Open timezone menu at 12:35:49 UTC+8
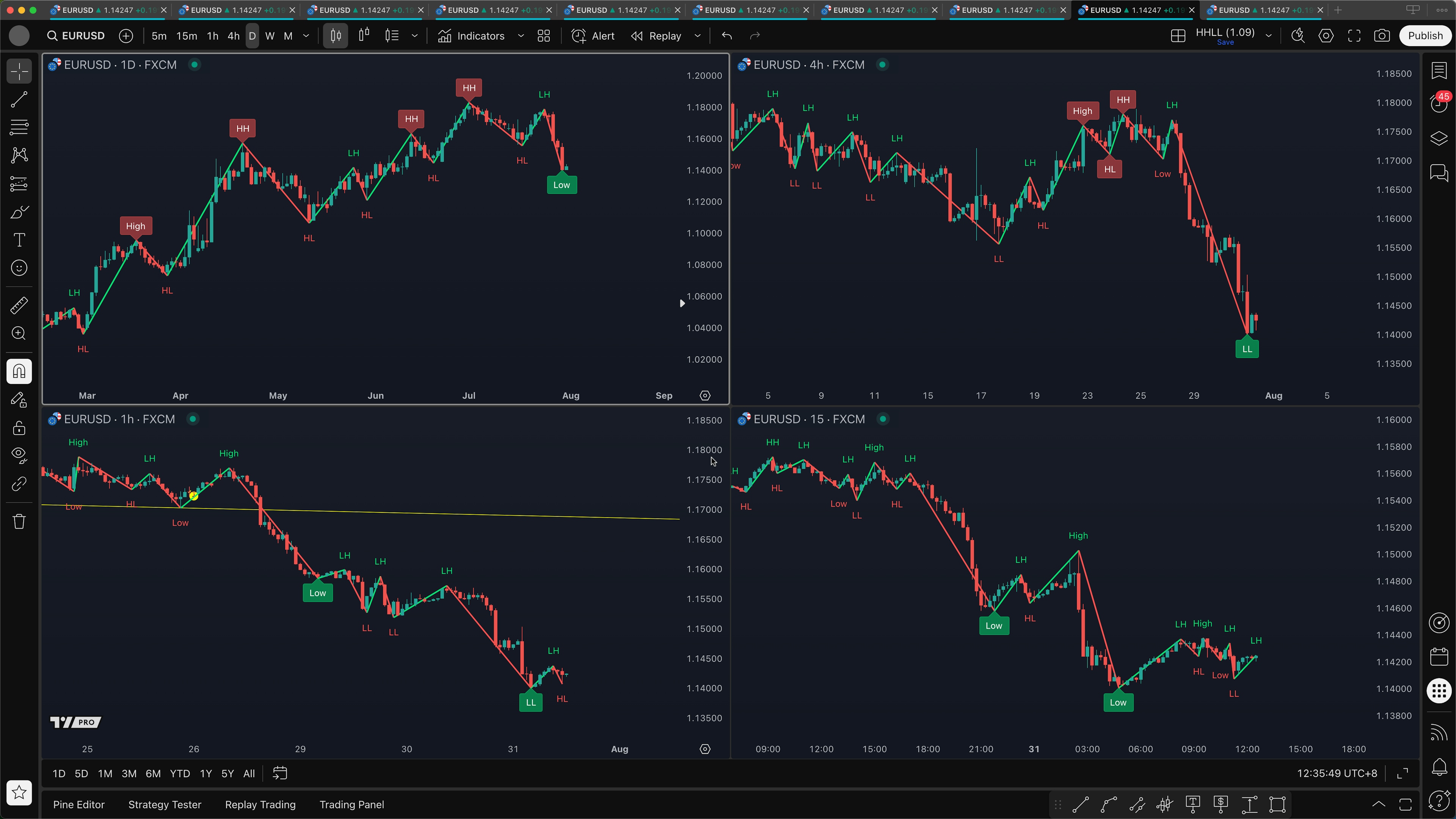The height and width of the screenshot is (819, 1456). click(x=1337, y=773)
